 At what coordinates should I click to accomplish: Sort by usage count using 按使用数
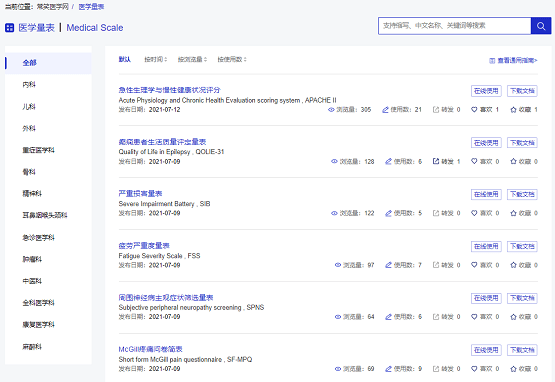click(232, 59)
